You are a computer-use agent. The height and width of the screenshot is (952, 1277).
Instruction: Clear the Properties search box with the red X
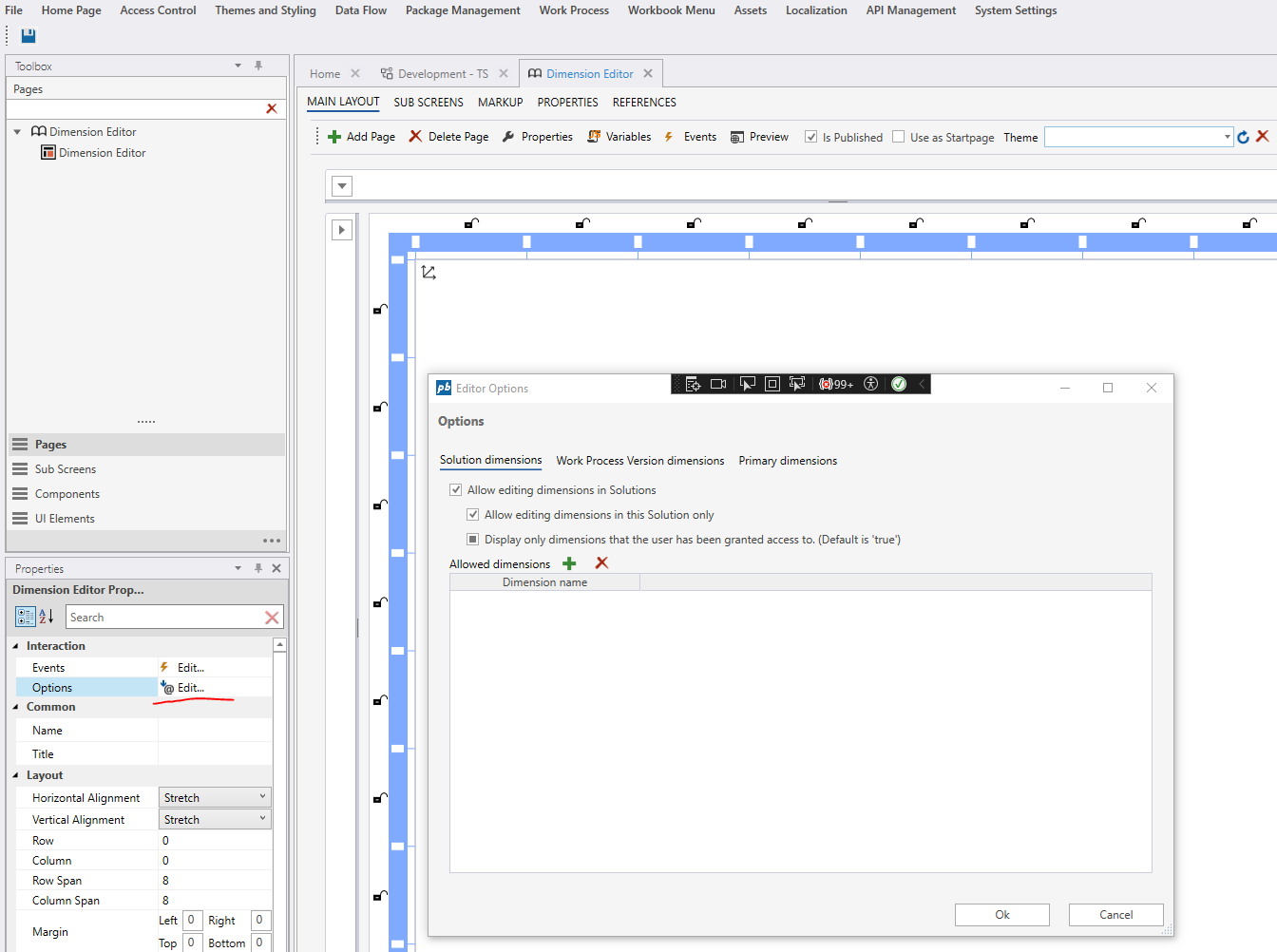pos(272,618)
